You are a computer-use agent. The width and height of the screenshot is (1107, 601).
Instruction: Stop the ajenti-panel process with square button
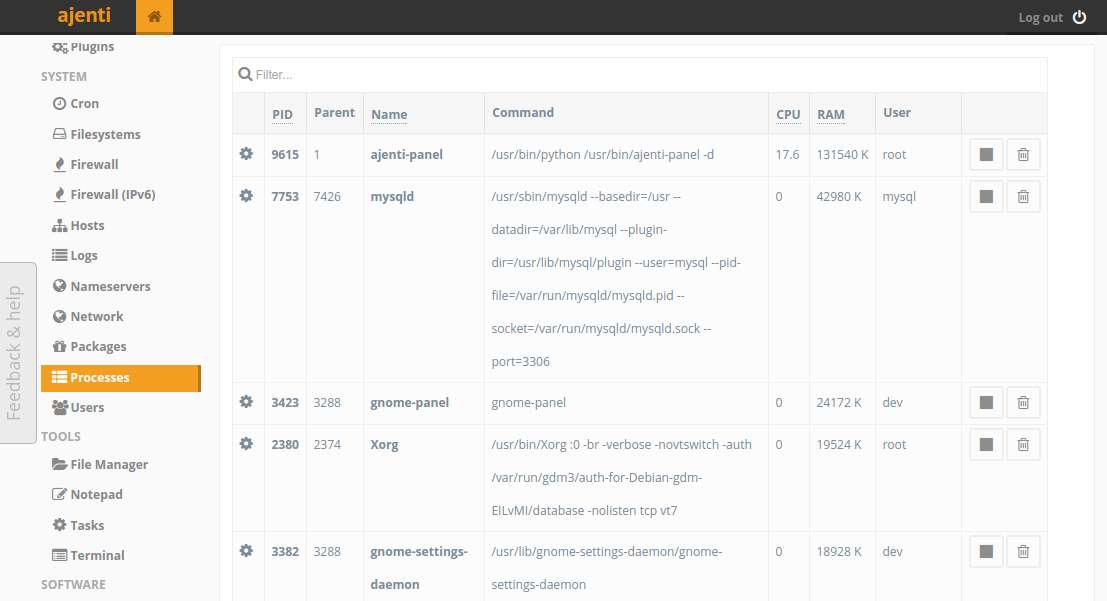click(x=986, y=155)
